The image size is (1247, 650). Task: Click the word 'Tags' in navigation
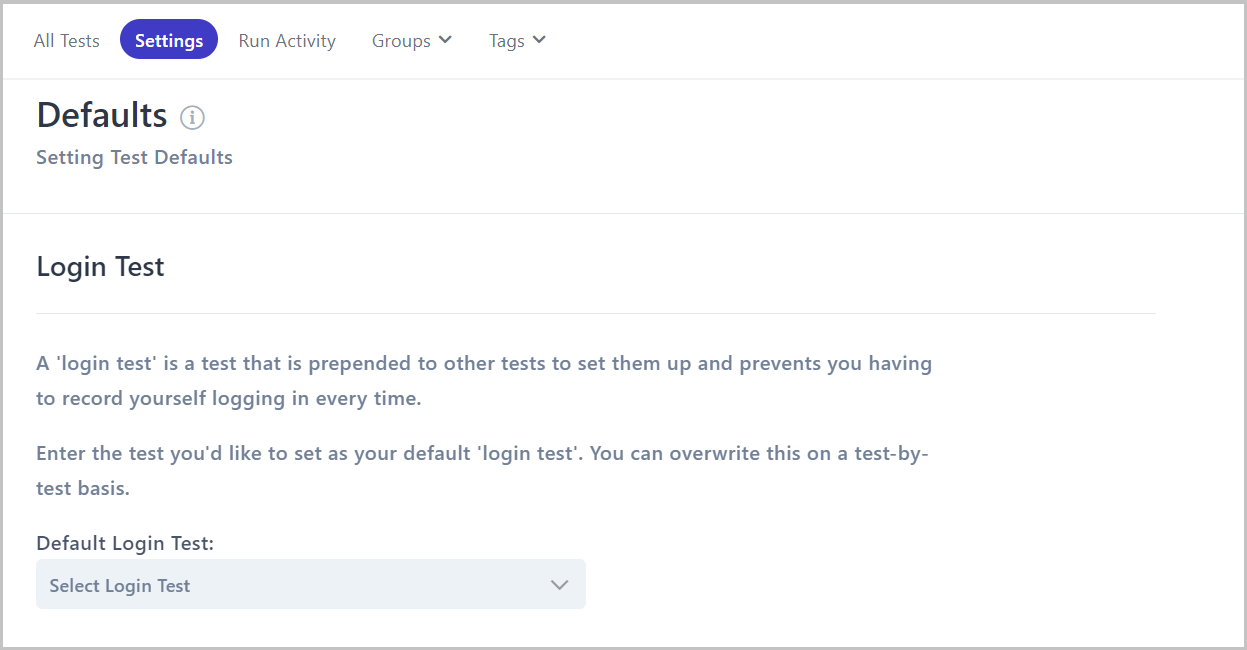pos(507,41)
